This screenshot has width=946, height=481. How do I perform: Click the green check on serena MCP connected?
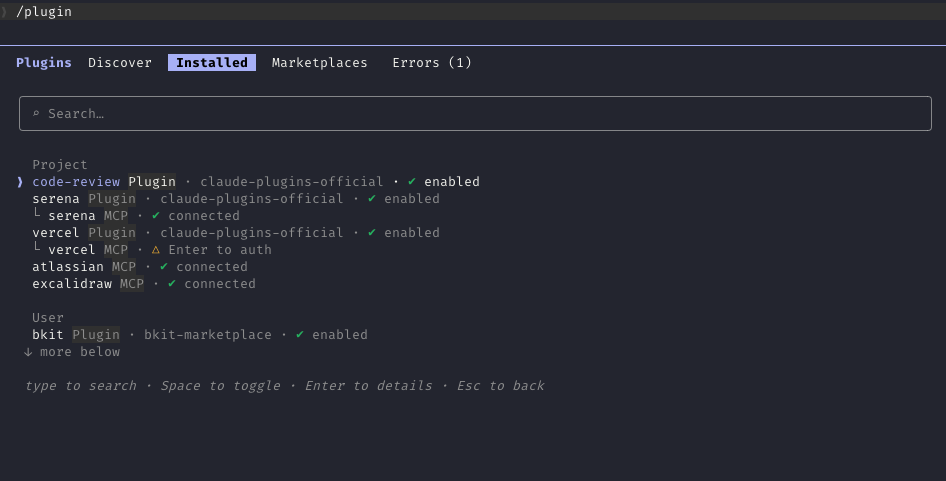click(x=156, y=215)
